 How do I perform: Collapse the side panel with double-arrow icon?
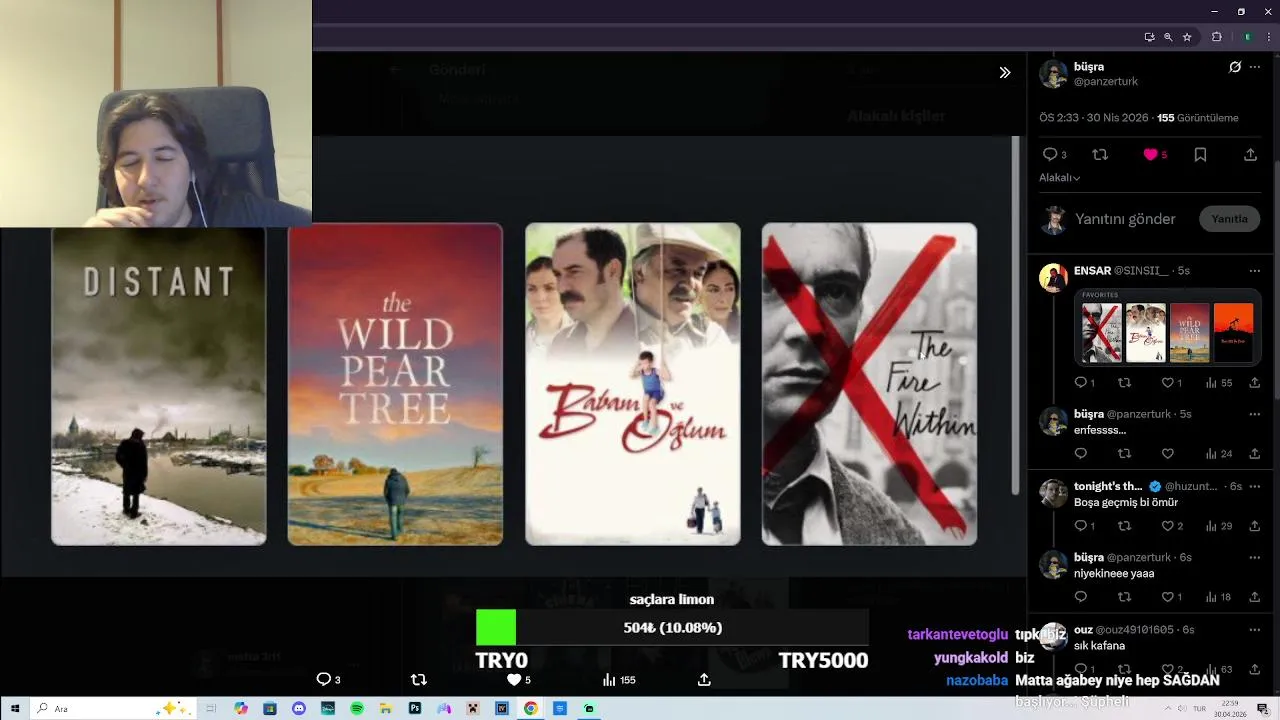[x=1004, y=72]
